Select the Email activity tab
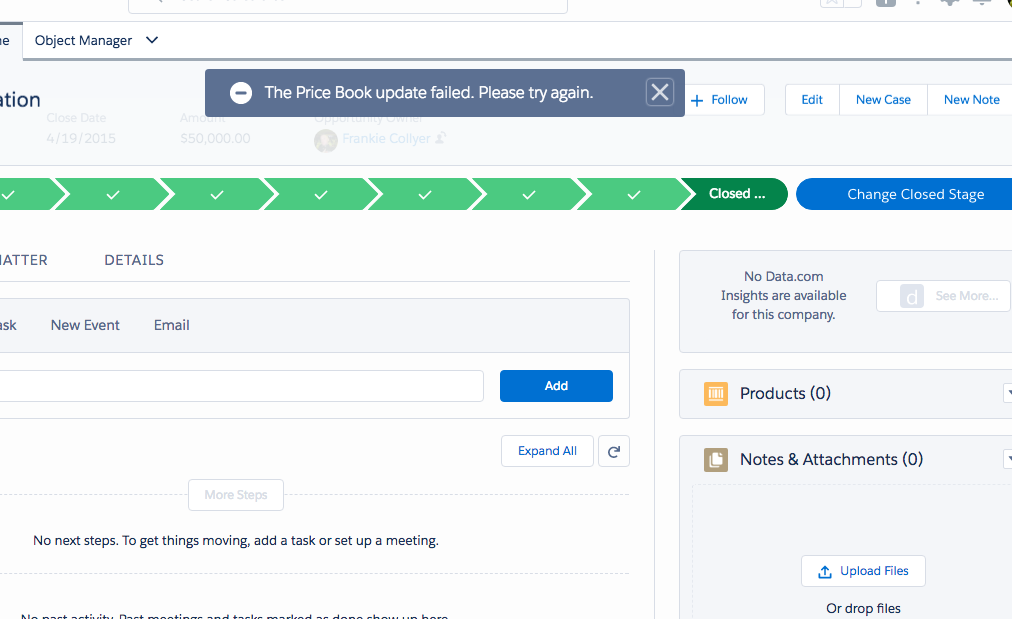Viewport: 1012px width, 619px height. [171, 325]
